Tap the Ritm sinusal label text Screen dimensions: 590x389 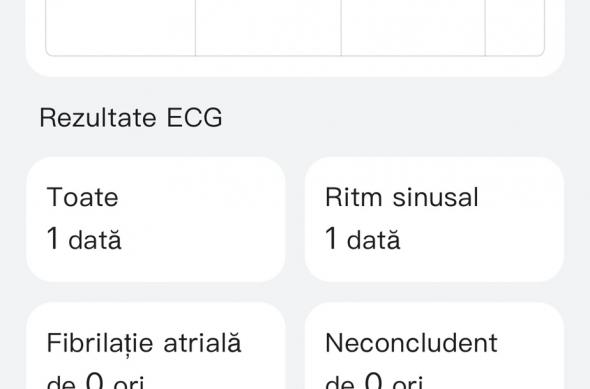pyautogui.click(x=402, y=197)
